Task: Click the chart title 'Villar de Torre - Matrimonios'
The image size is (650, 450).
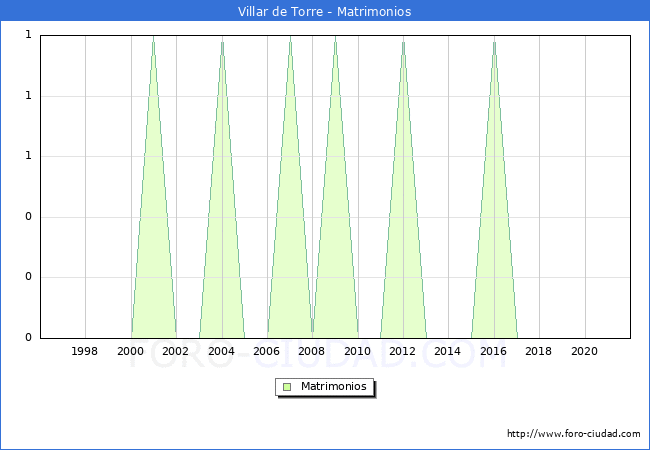Action: (x=325, y=11)
